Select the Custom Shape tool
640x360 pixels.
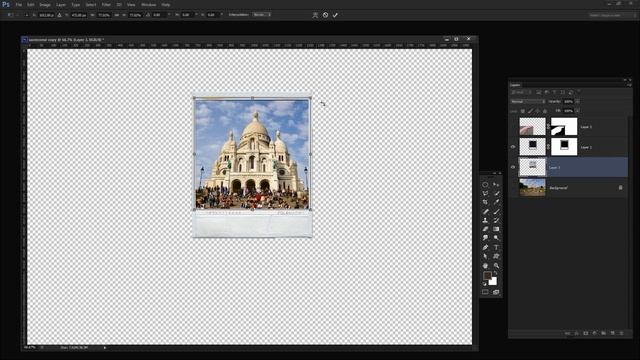tap(496, 256)
